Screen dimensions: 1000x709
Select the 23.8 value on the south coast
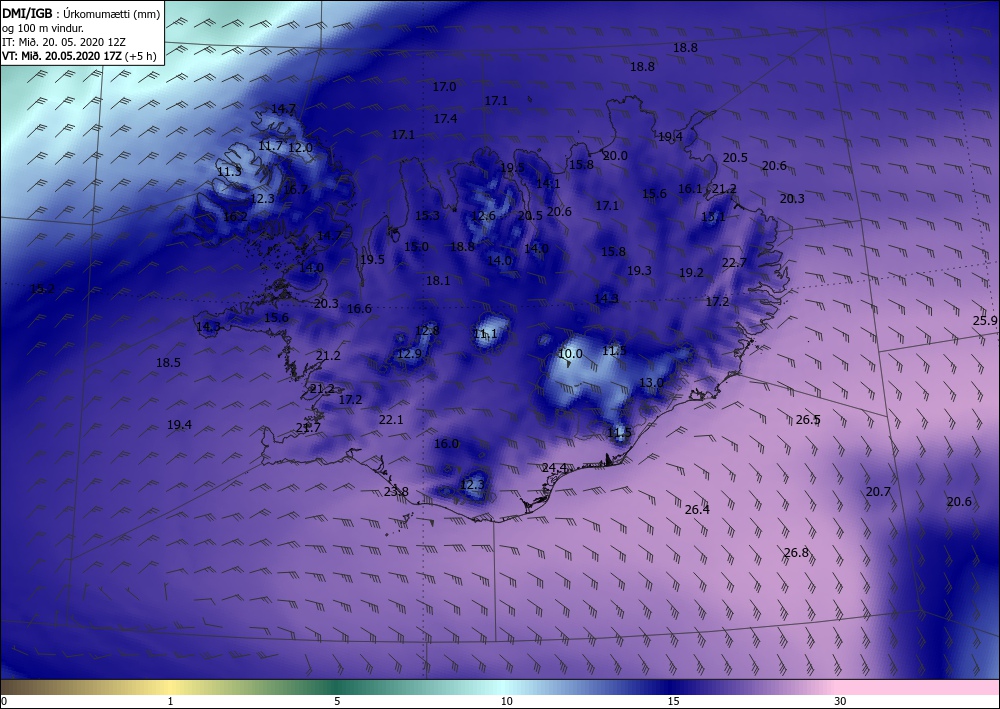coord(397,492)
